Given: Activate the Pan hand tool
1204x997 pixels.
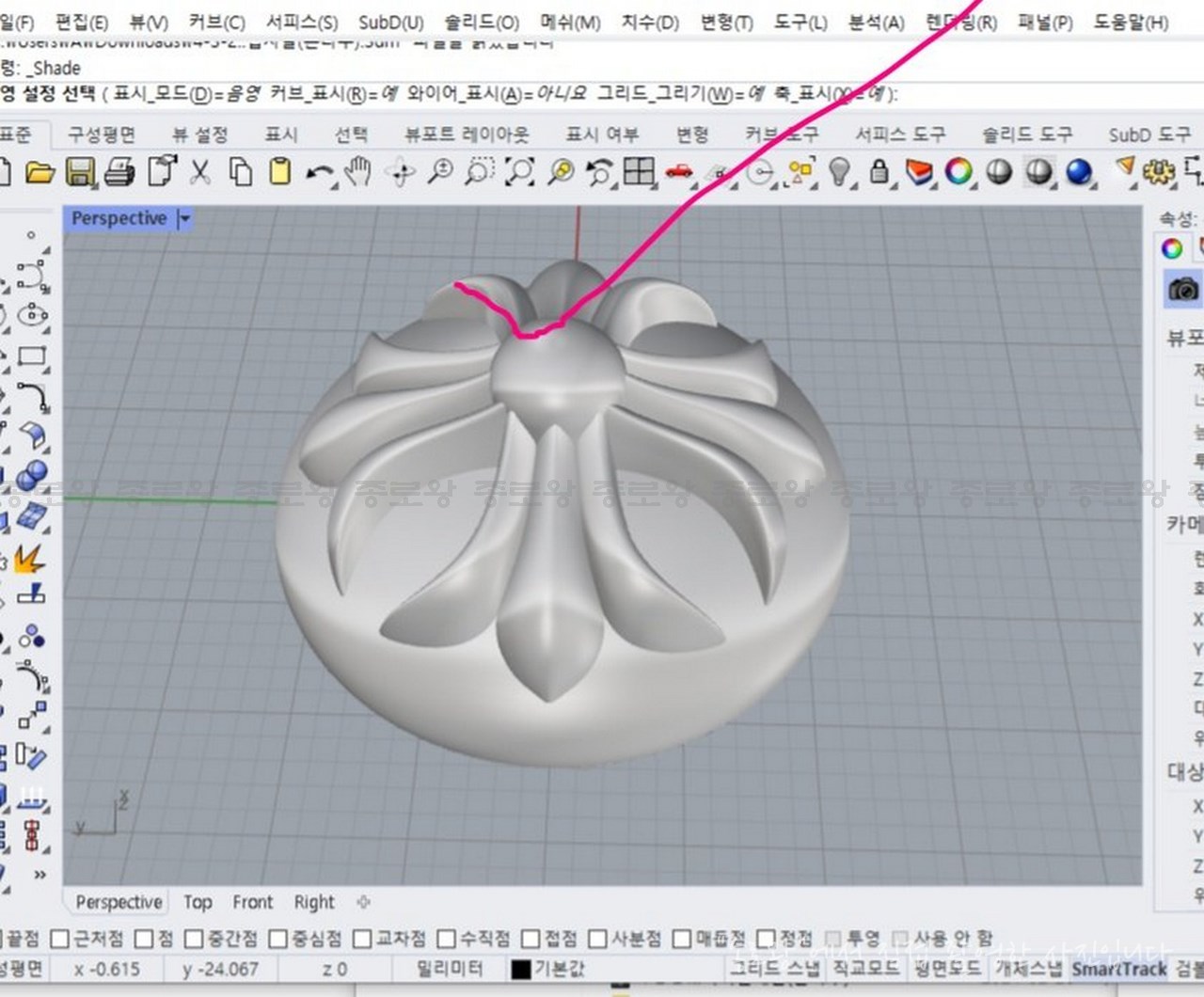Looking at the screenshot, I should [358, 172].
